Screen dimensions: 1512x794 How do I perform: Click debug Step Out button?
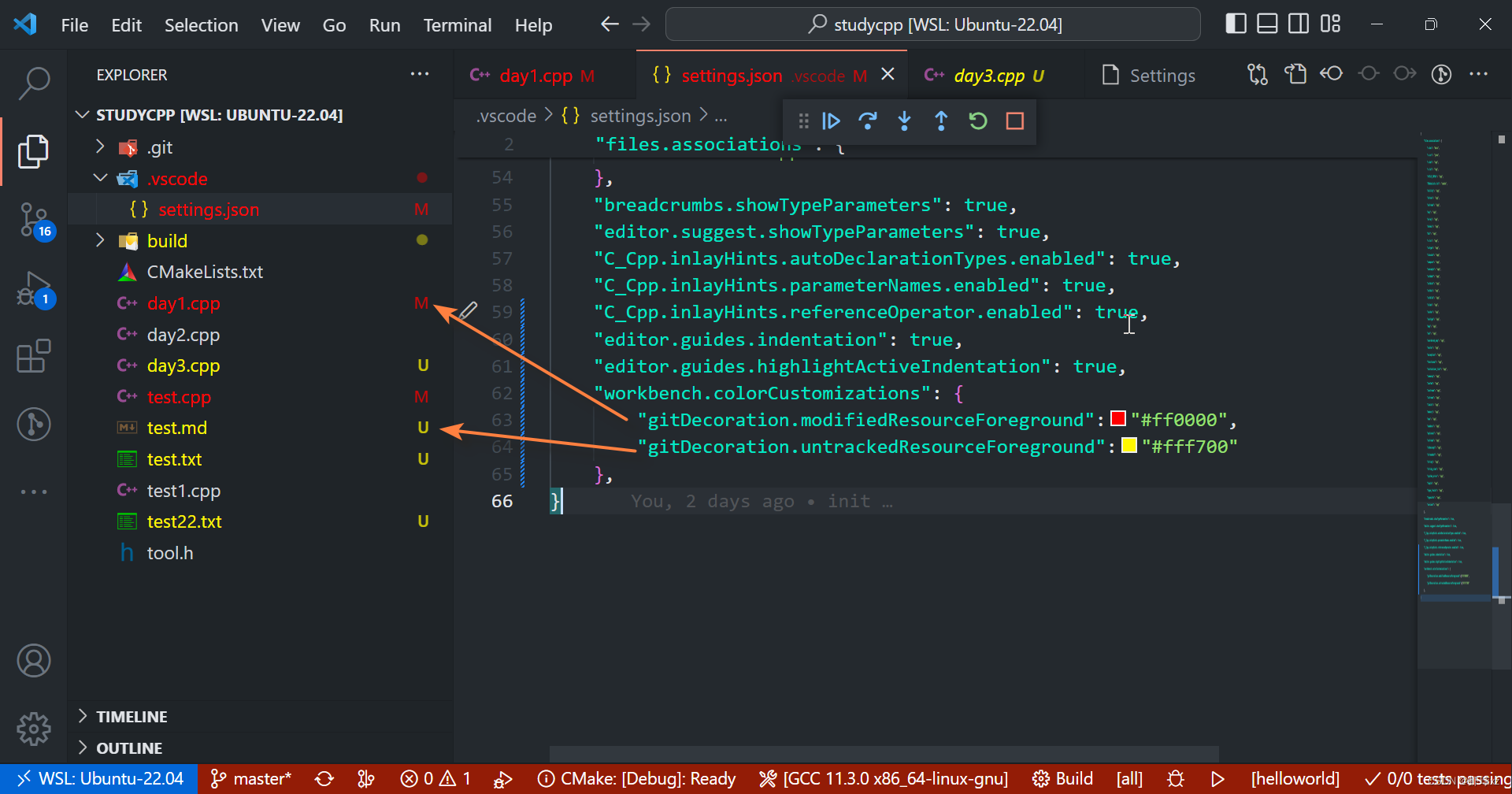point(941,121)
